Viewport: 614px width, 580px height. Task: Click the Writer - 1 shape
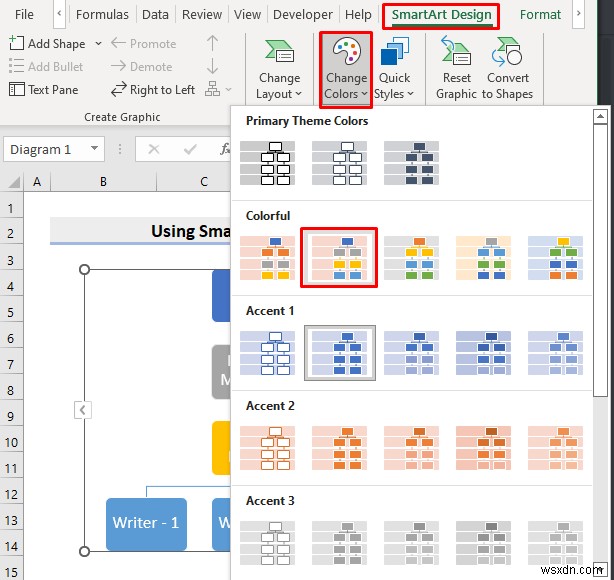[146, 524]
